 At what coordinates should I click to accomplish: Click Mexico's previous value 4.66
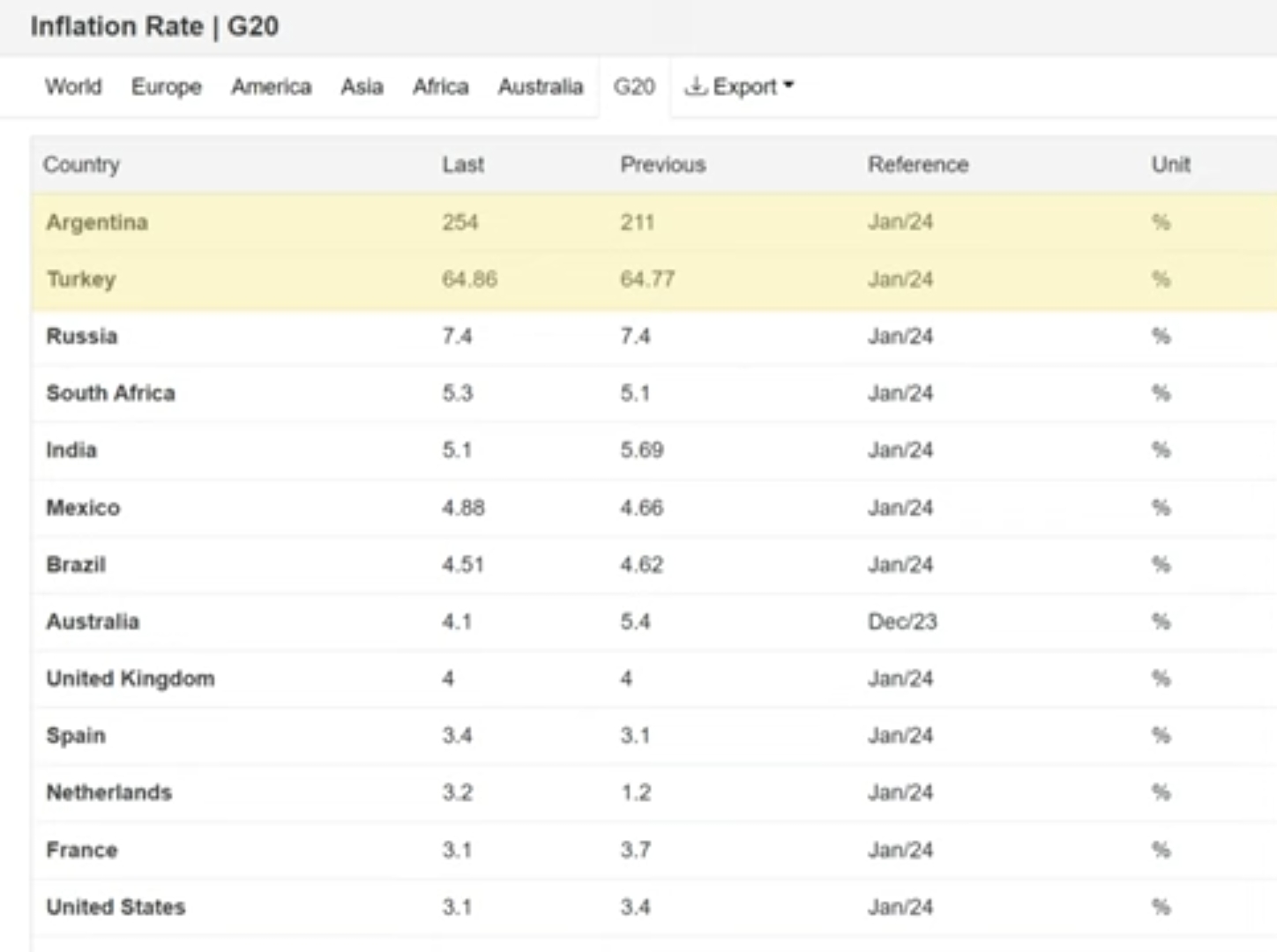(x=642, y=508)
